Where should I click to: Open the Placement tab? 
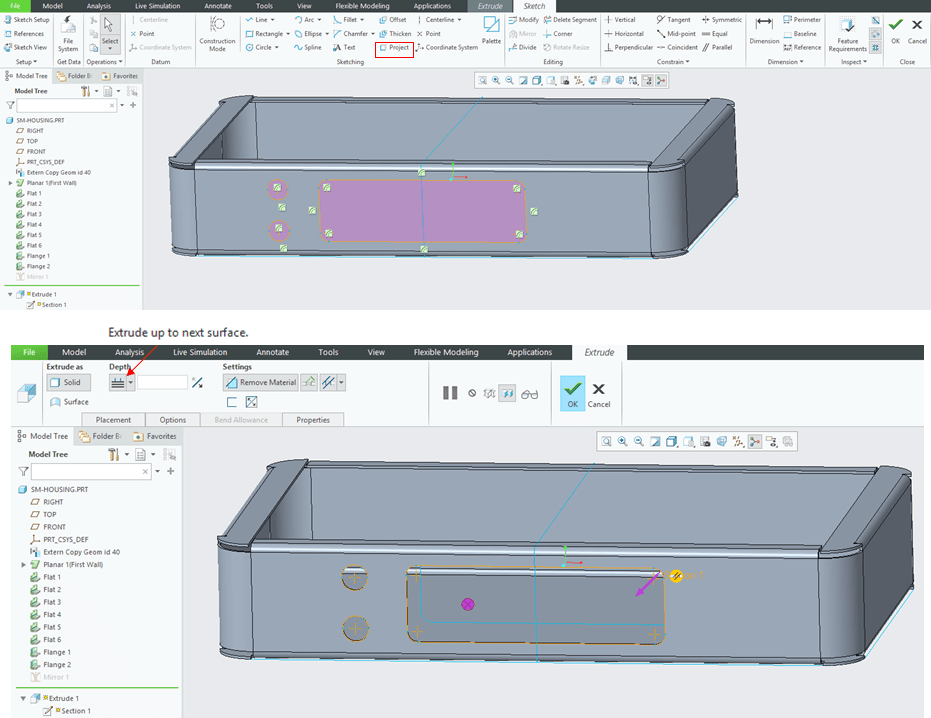(113, 420)
